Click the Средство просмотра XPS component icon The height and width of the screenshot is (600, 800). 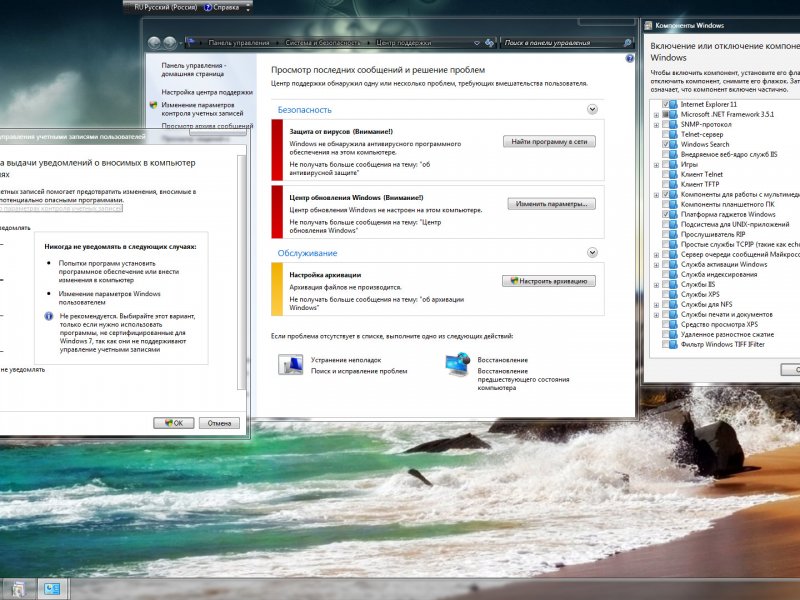click(x=673, y=324)
